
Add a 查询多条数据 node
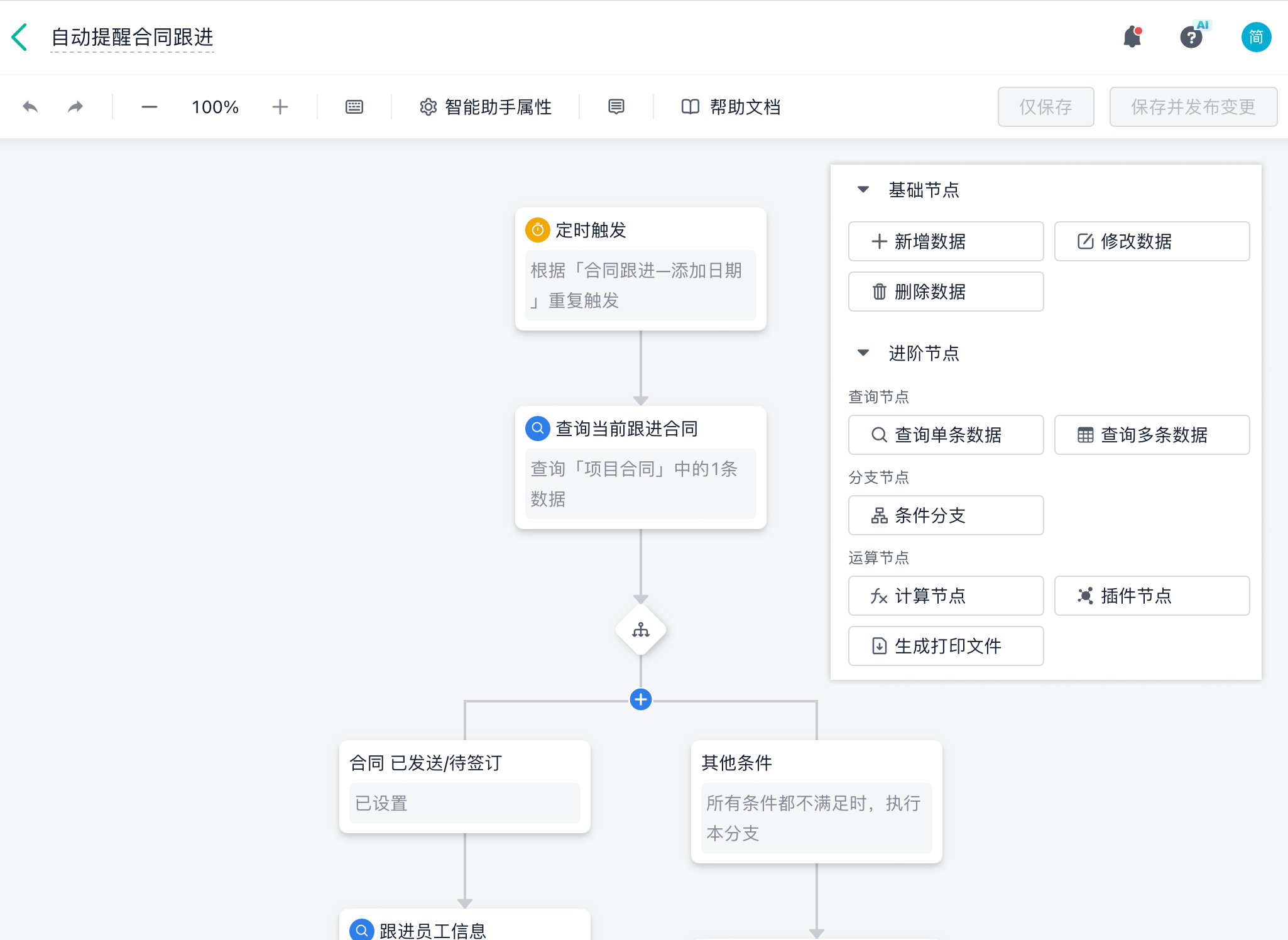[1152, 435]
